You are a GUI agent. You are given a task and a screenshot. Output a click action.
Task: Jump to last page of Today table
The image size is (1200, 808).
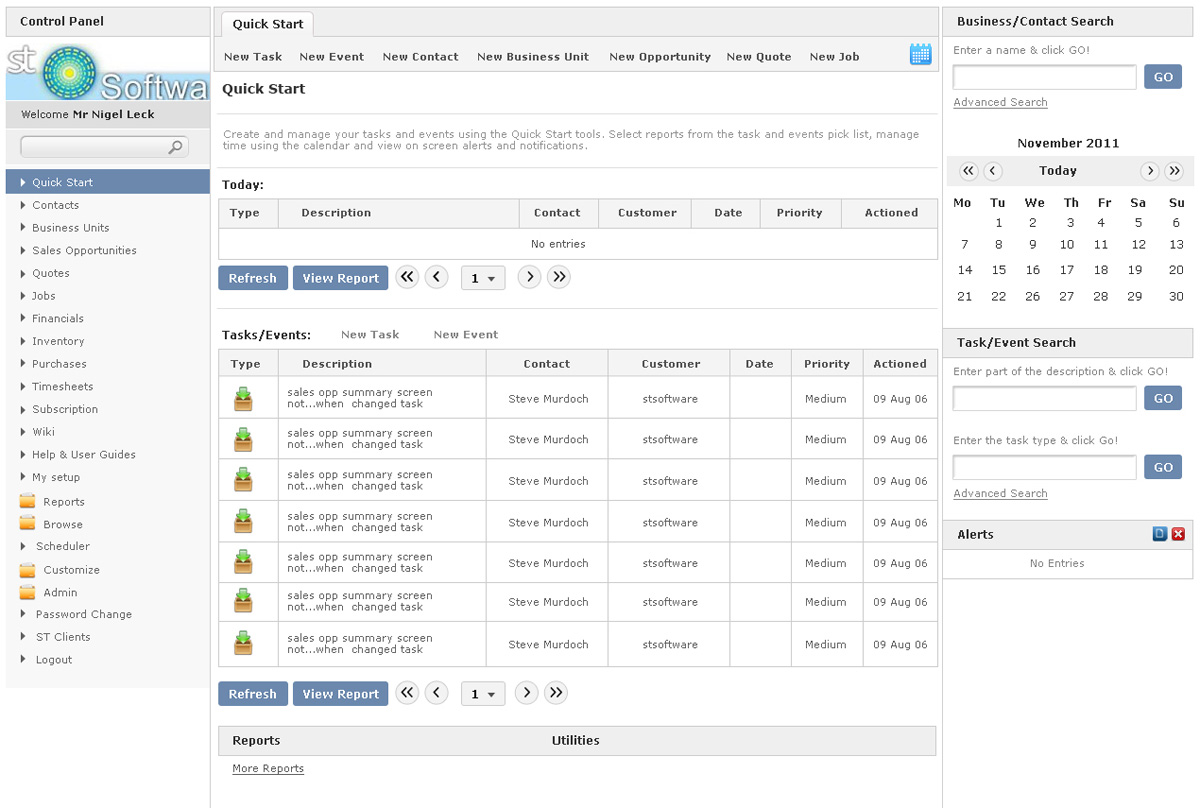tap(559, 277)
